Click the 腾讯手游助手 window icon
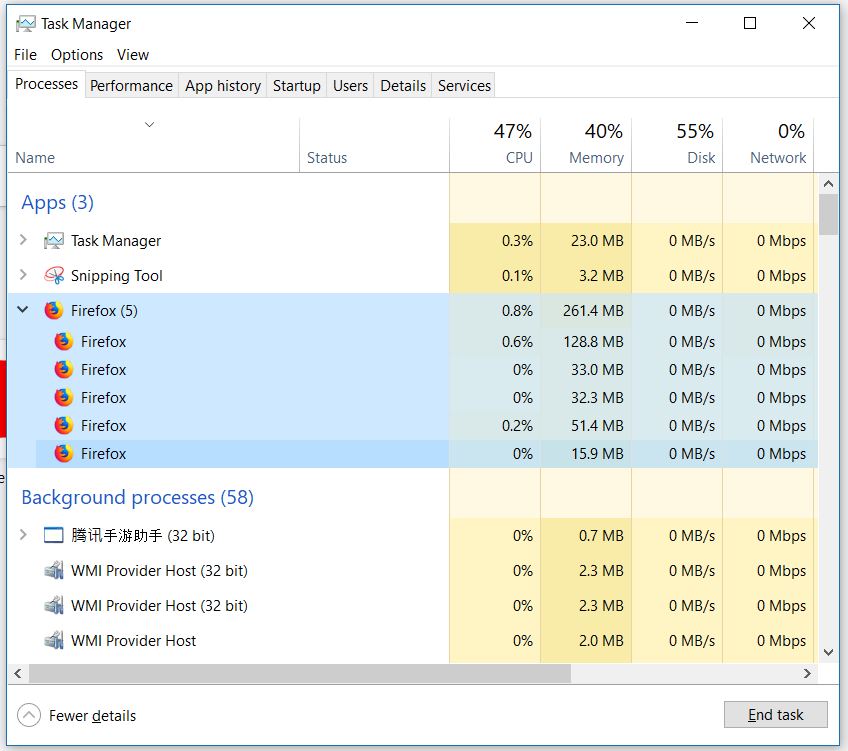The width and height of the screenshot is (848, 751). 54,535
